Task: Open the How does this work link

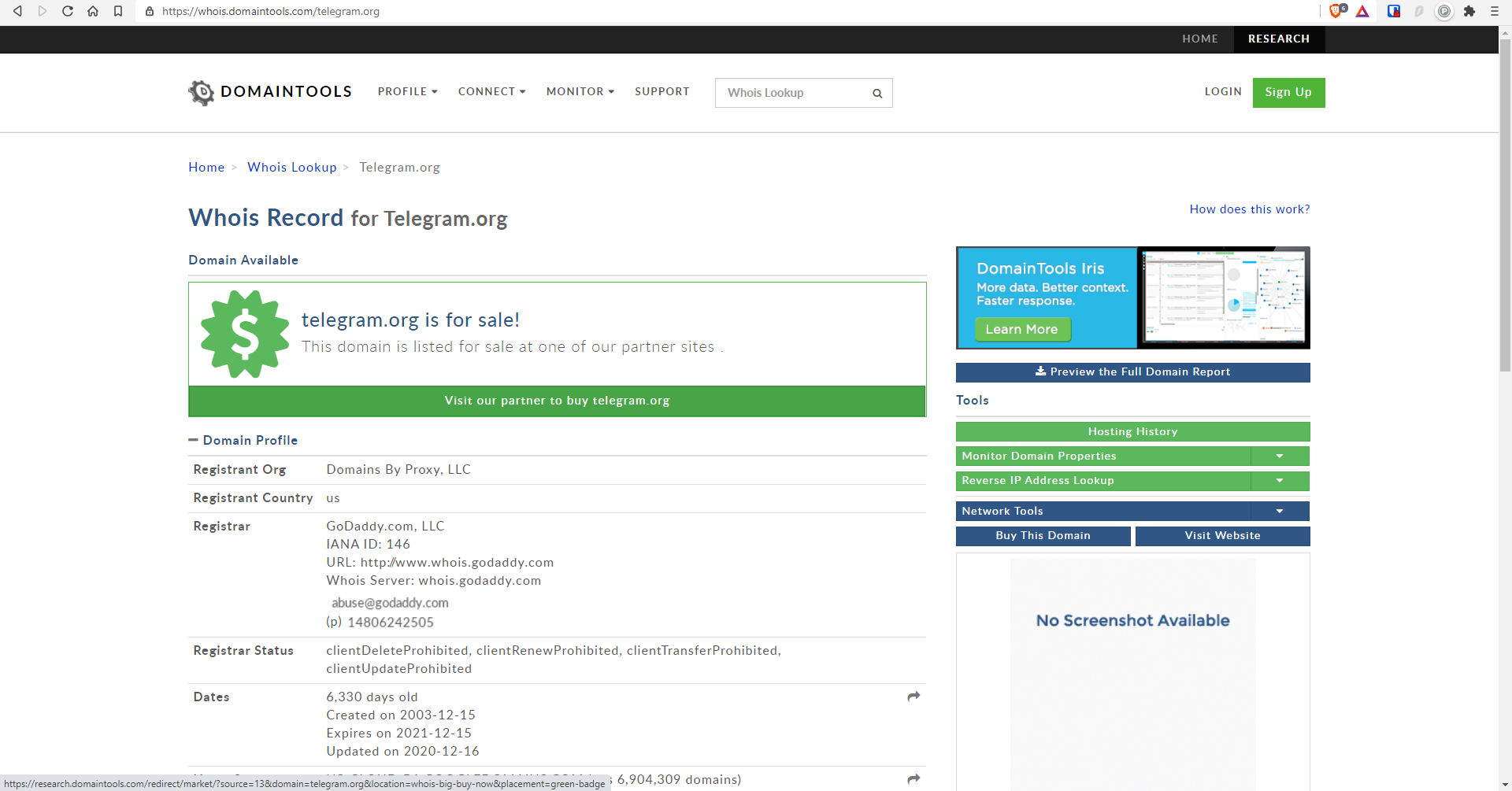Action: (1250, 209)
